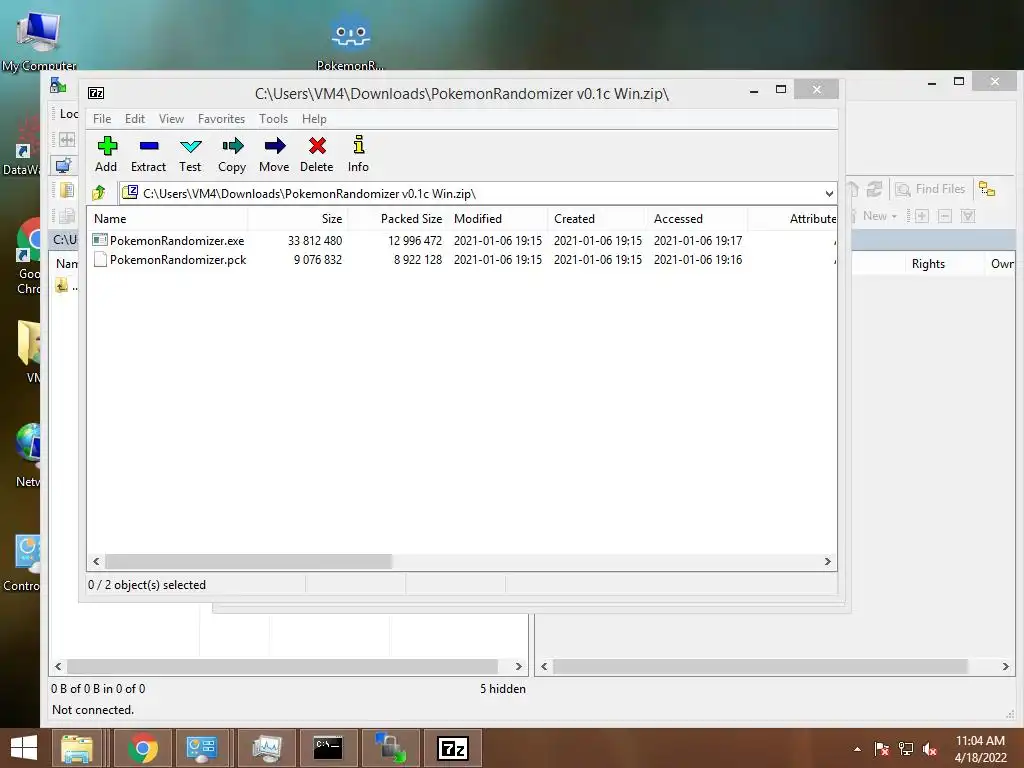Open 7-Zip from the taskbar
Screen dimensions: 1024x768
453,748
